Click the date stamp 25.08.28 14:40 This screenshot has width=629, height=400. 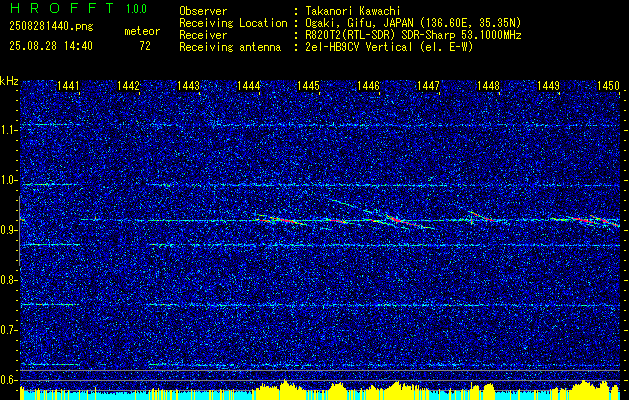click(x=51, y=46)
